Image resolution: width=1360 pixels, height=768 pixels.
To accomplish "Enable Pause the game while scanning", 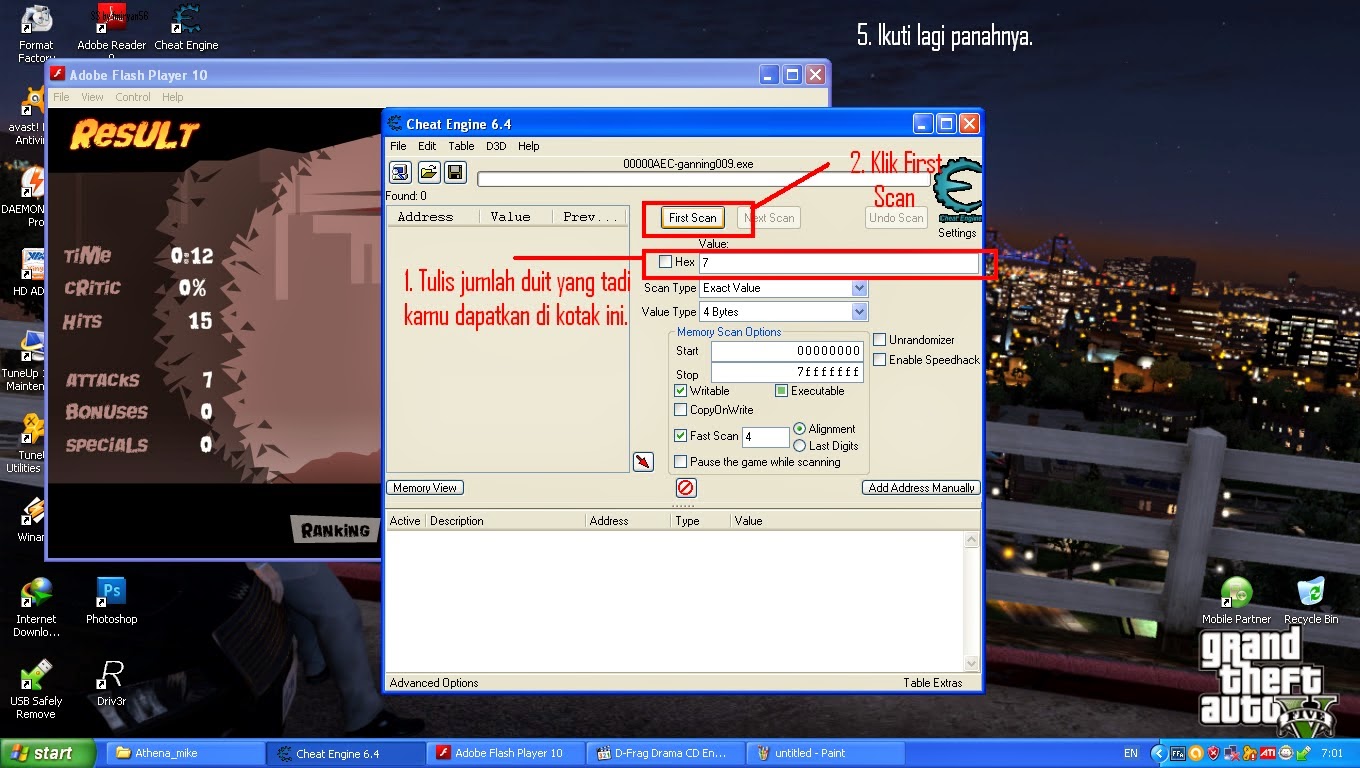I will pyautogui.click(x=681, y=462).
